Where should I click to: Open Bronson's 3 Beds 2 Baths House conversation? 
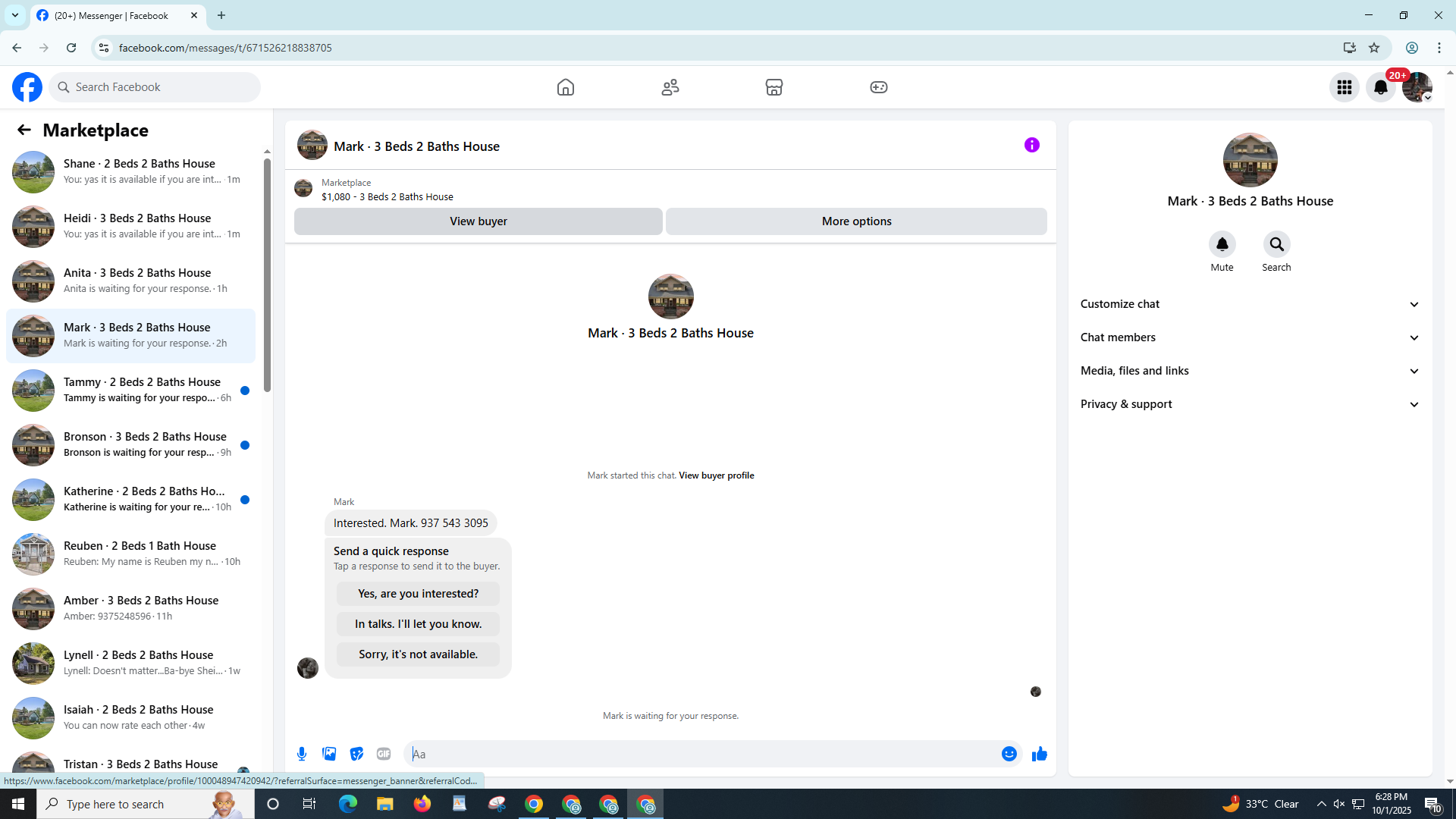pos(130,445)
